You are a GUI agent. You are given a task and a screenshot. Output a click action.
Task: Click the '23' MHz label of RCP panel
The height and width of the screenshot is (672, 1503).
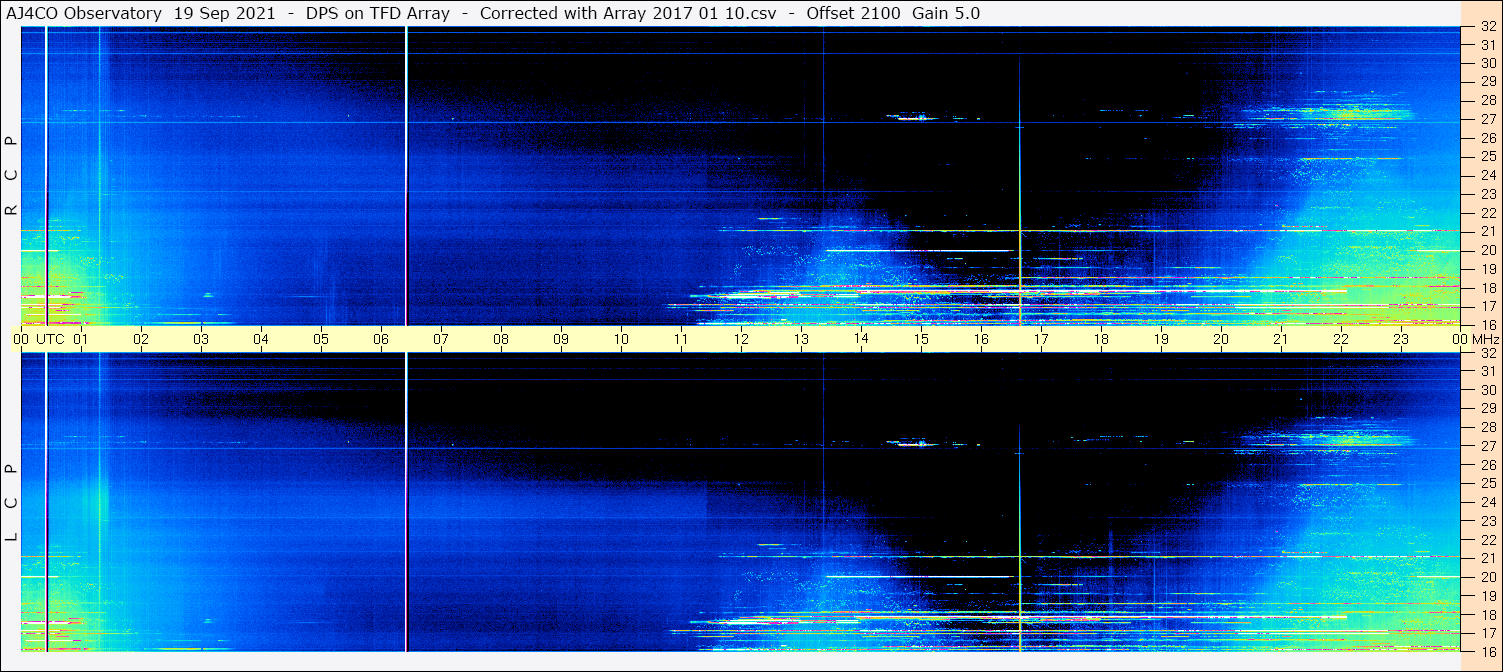(1488, 194)
